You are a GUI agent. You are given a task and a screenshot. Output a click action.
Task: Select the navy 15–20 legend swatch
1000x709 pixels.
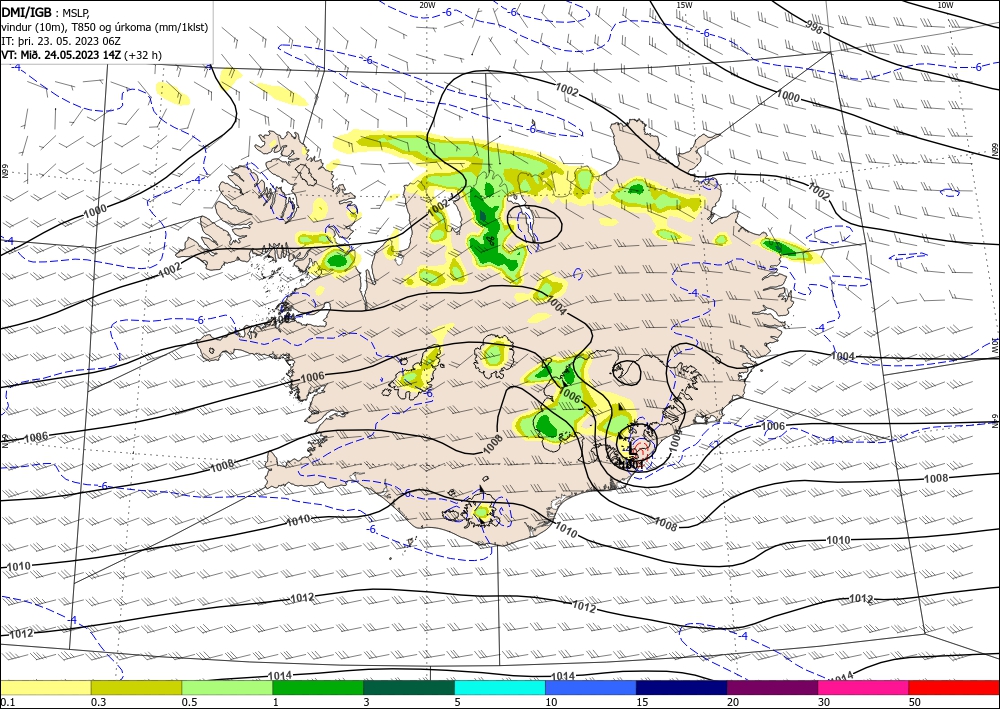pos(682,687)
